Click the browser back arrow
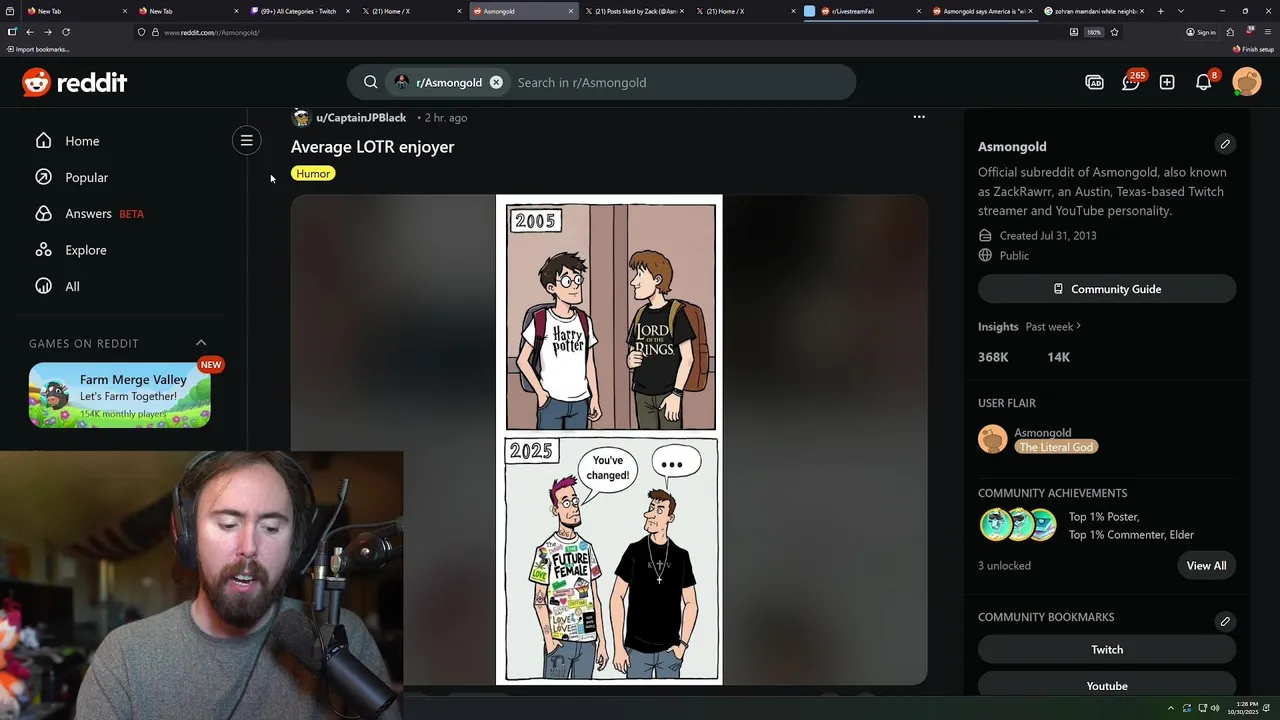The width and height of the screenshot is (1280, 720). 30,32
